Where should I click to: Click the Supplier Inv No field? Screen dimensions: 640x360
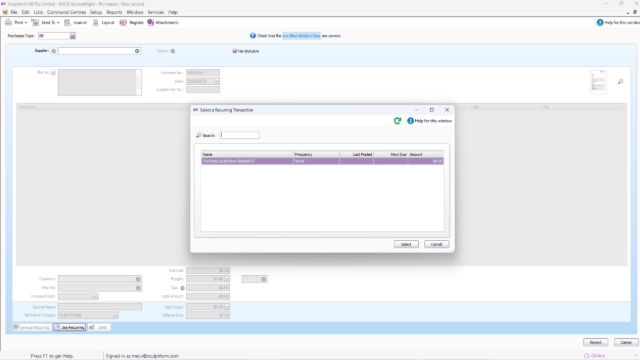[203, 90]
